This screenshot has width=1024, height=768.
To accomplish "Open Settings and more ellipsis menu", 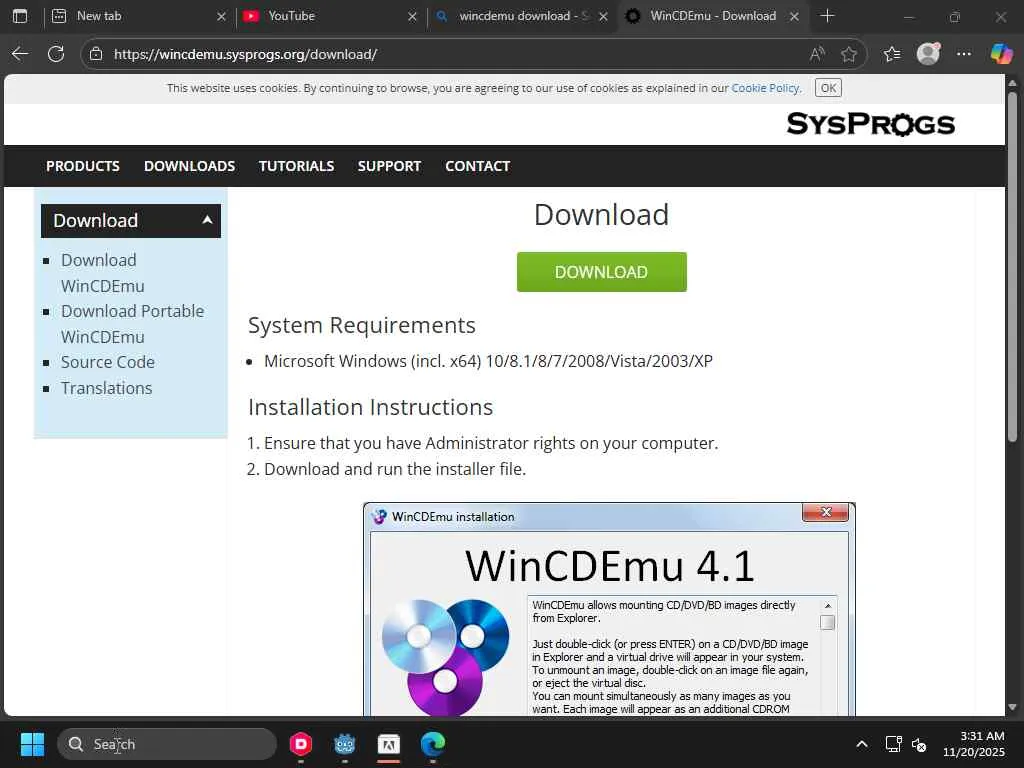I will click(x=964, y=54).
